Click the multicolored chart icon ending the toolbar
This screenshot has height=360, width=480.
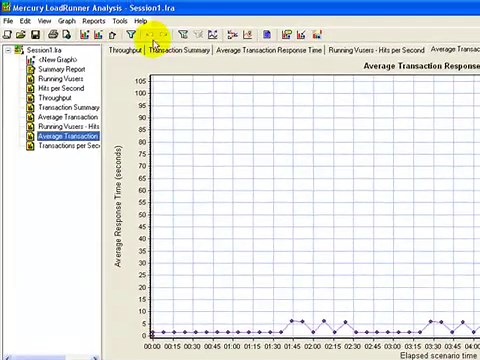[317, 34]
